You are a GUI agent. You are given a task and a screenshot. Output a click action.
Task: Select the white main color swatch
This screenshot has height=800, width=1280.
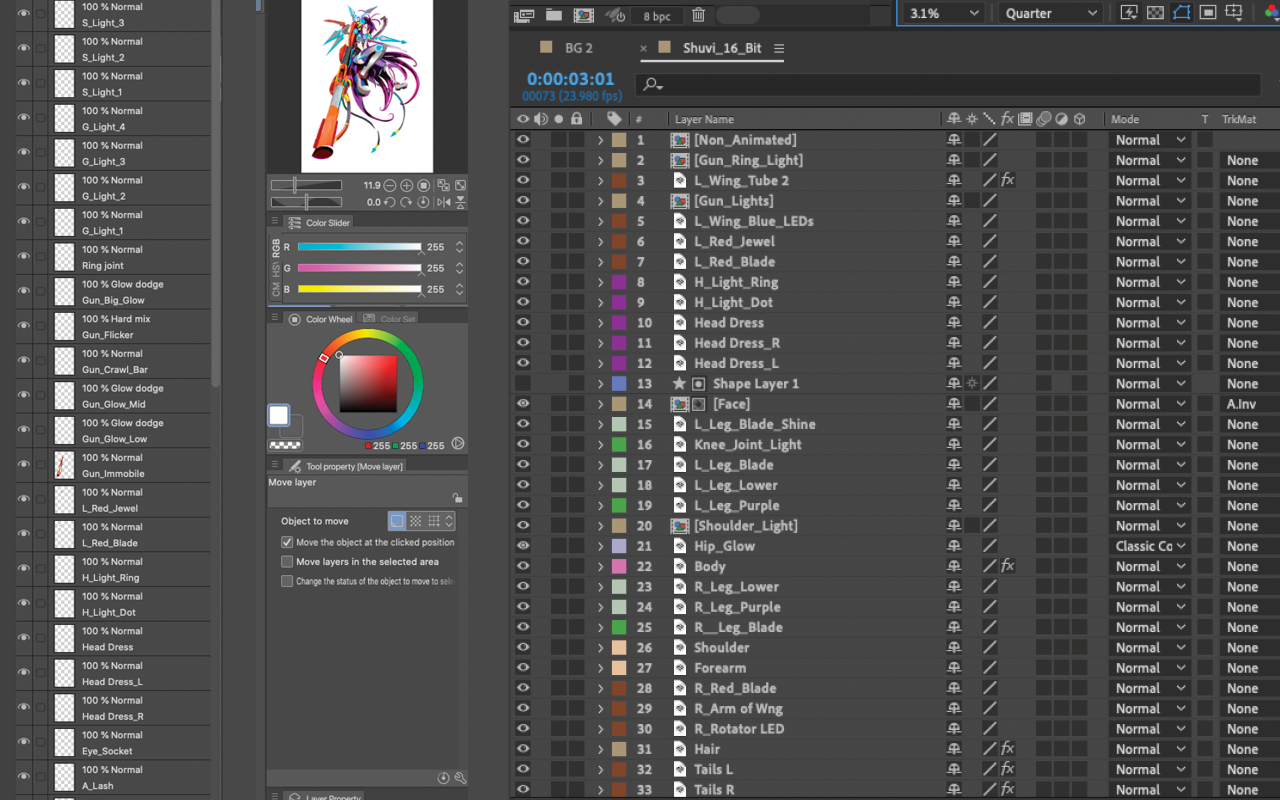tap(279, 416)
